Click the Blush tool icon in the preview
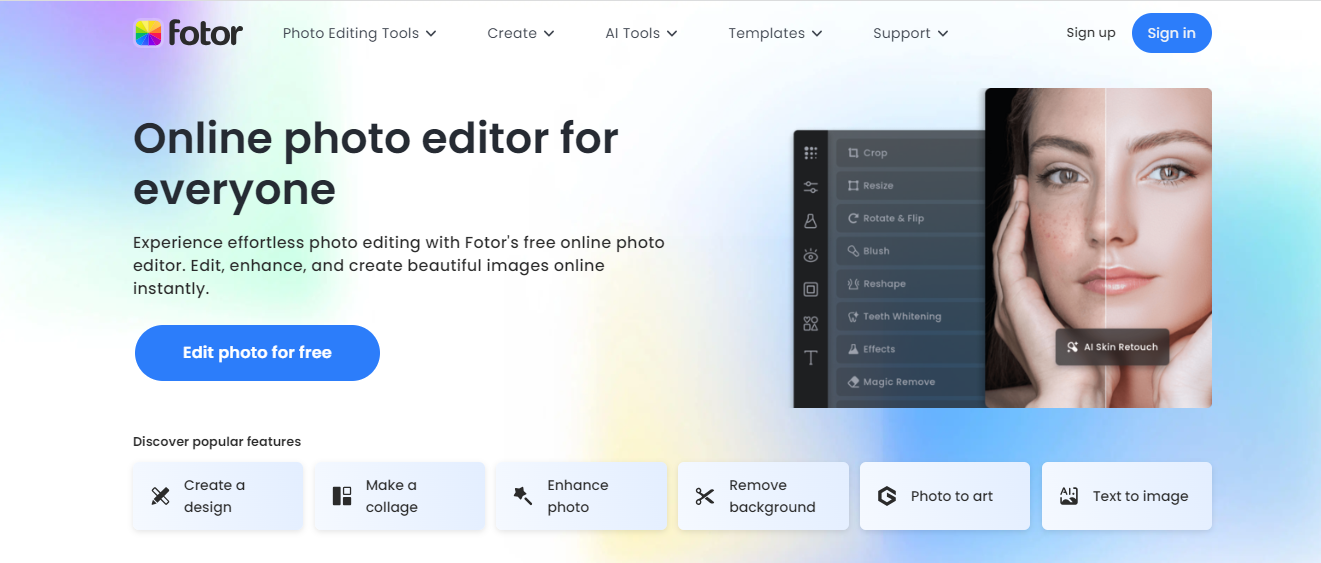This screenshot has width=1321, height=563. [x=853, y=251]
